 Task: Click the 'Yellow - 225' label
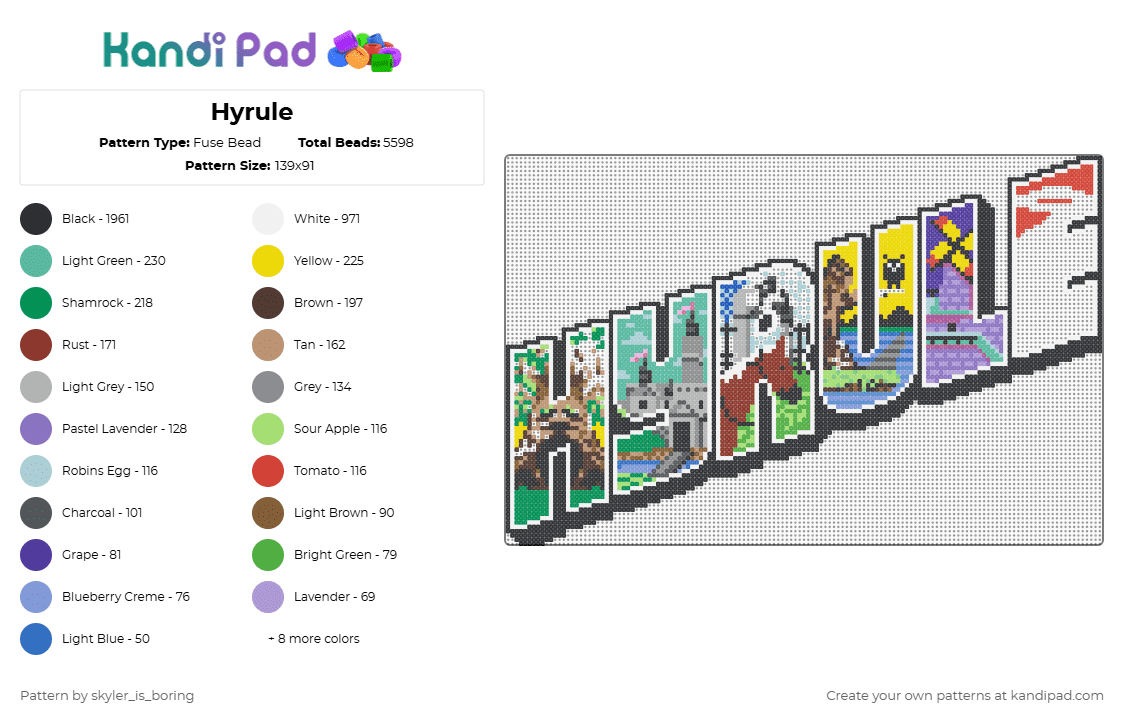coord(328,261)
